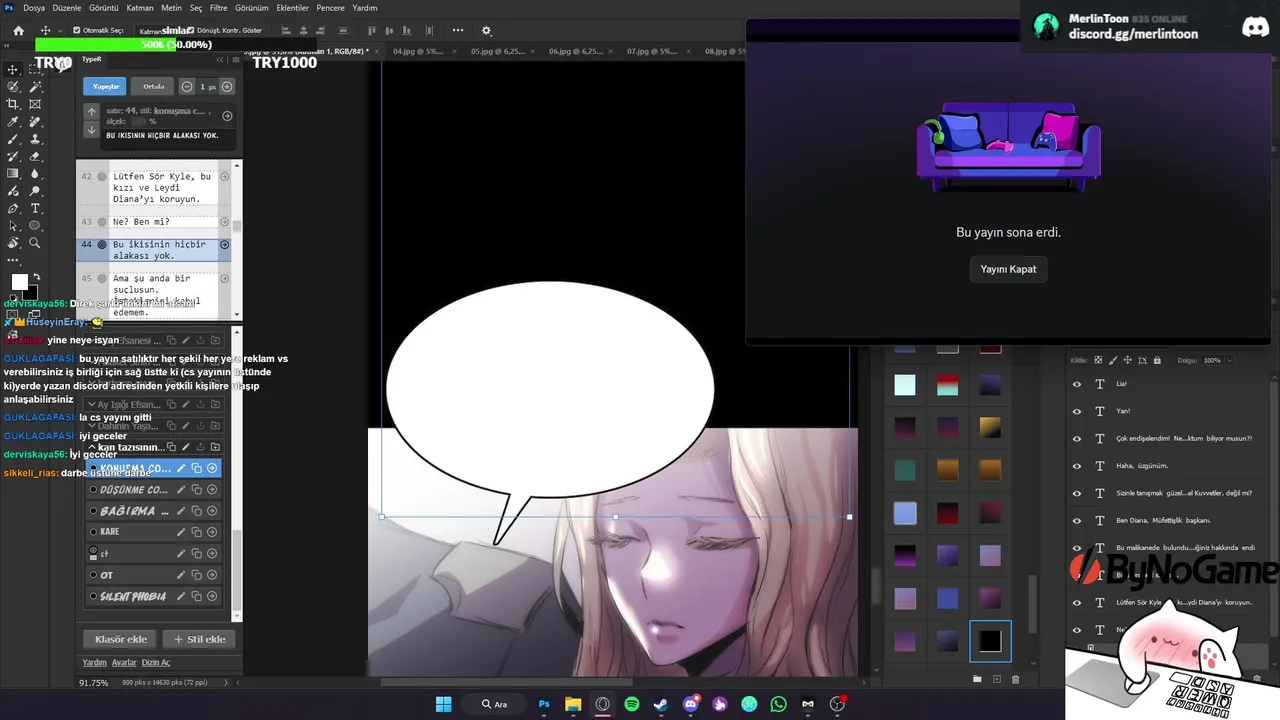
Task: Insert line 42 text with its arrow
Action: click(x=224, y=177)
